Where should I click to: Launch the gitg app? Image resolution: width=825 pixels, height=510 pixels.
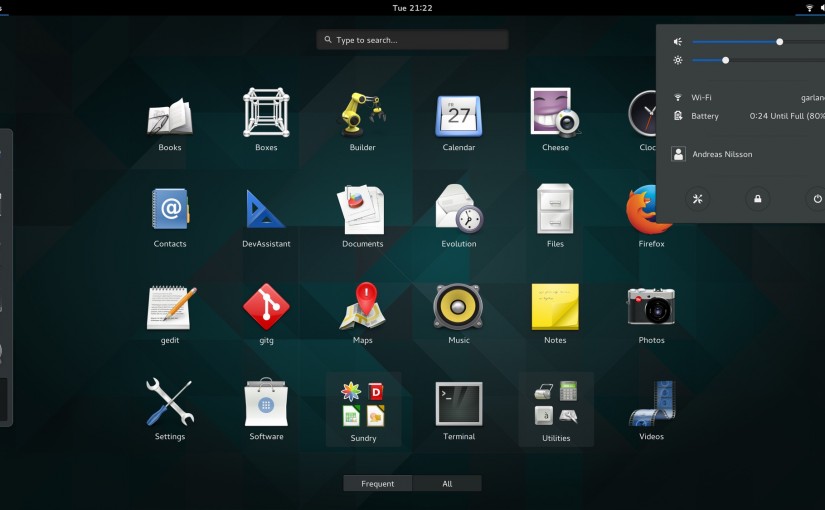pyautogui.click(x=266, y=307)
